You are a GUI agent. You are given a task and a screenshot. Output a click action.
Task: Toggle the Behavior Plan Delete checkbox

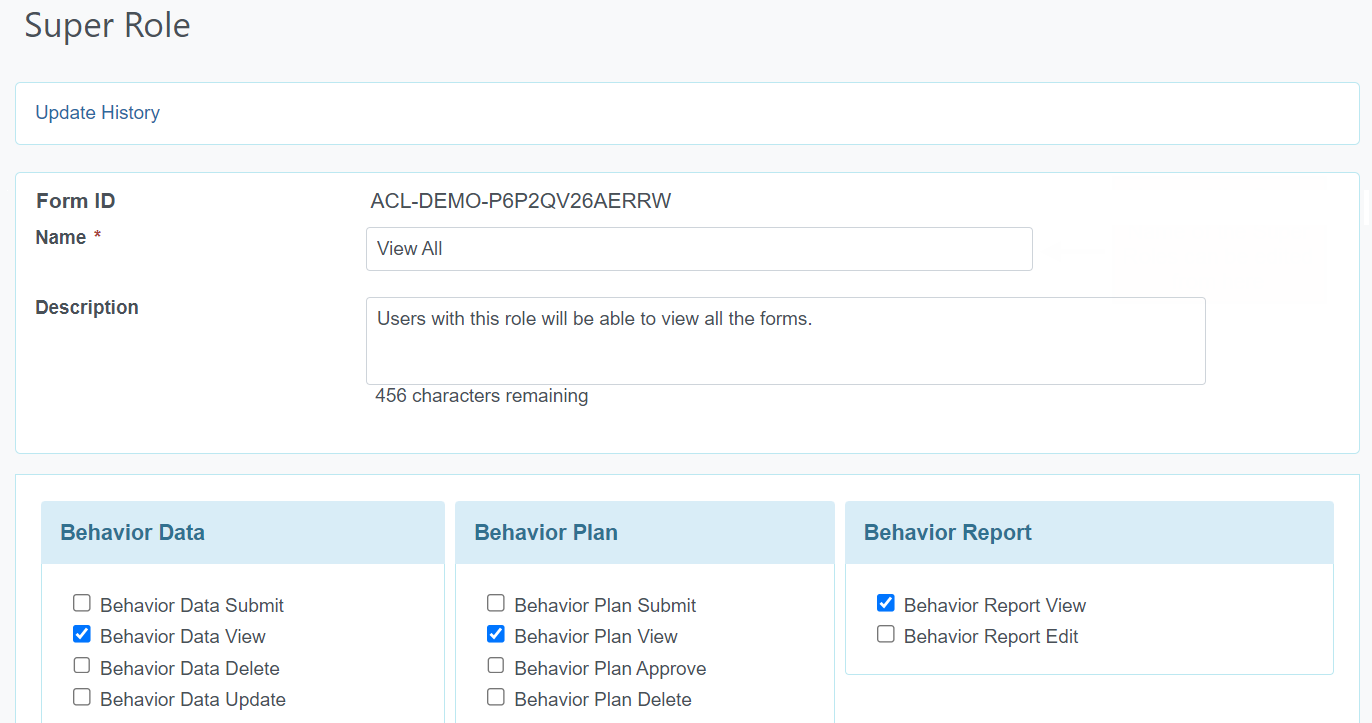(496, 697)
